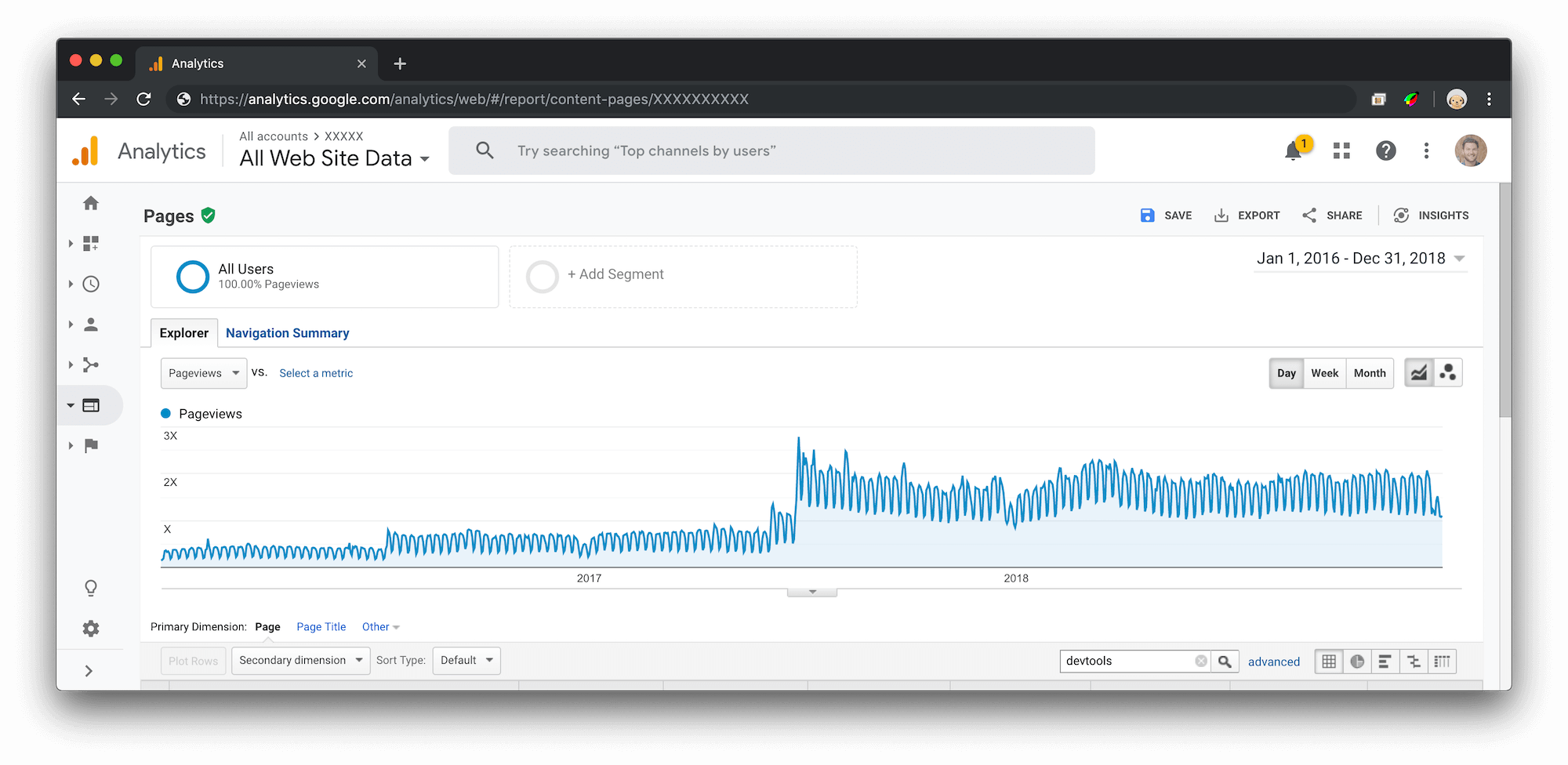Open the Acquisition reports in sidebar
Image resolution: width=1568 pixels, height=765 pixels.
91,364
